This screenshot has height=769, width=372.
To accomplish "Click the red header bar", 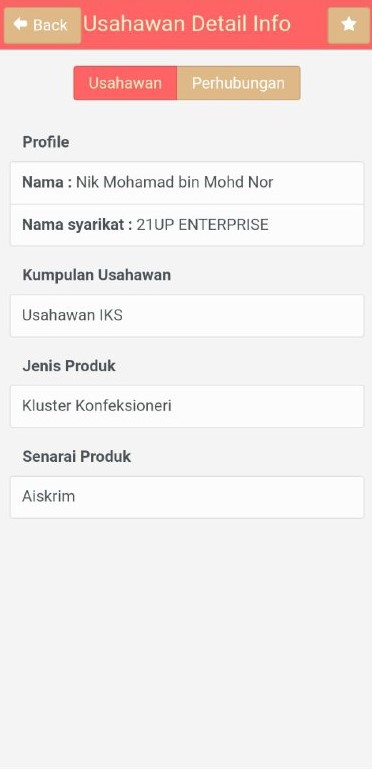I will (x=186, y=25).
